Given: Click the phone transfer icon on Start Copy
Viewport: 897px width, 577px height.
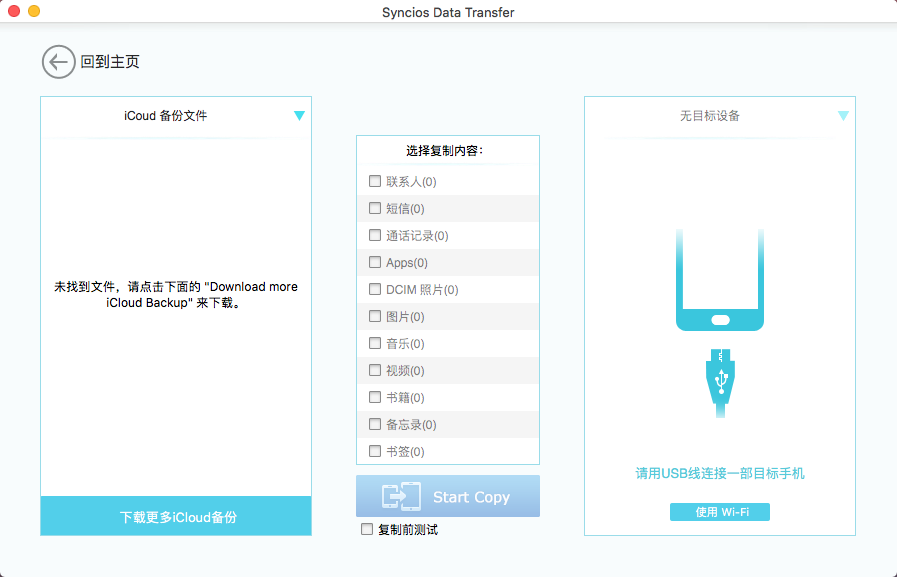Looking at the screenshot, I should click(x=402, y=496).
